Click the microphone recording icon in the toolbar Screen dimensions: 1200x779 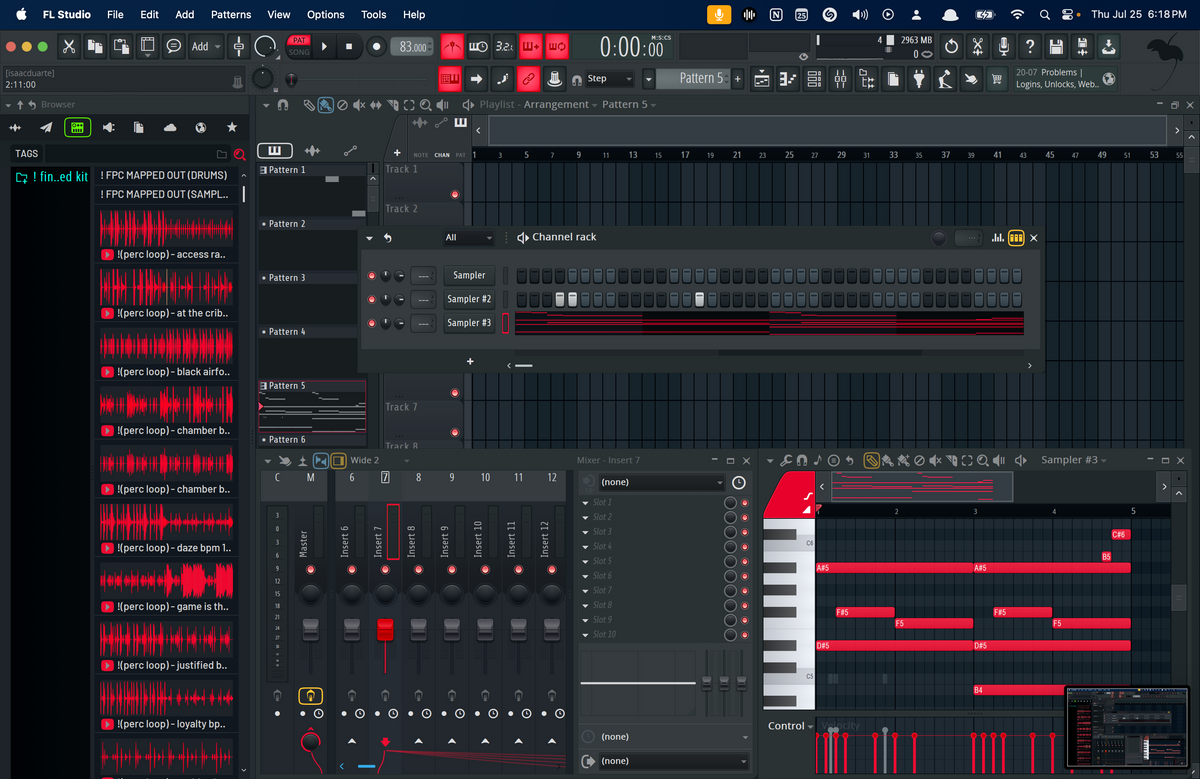point(1004,46)
